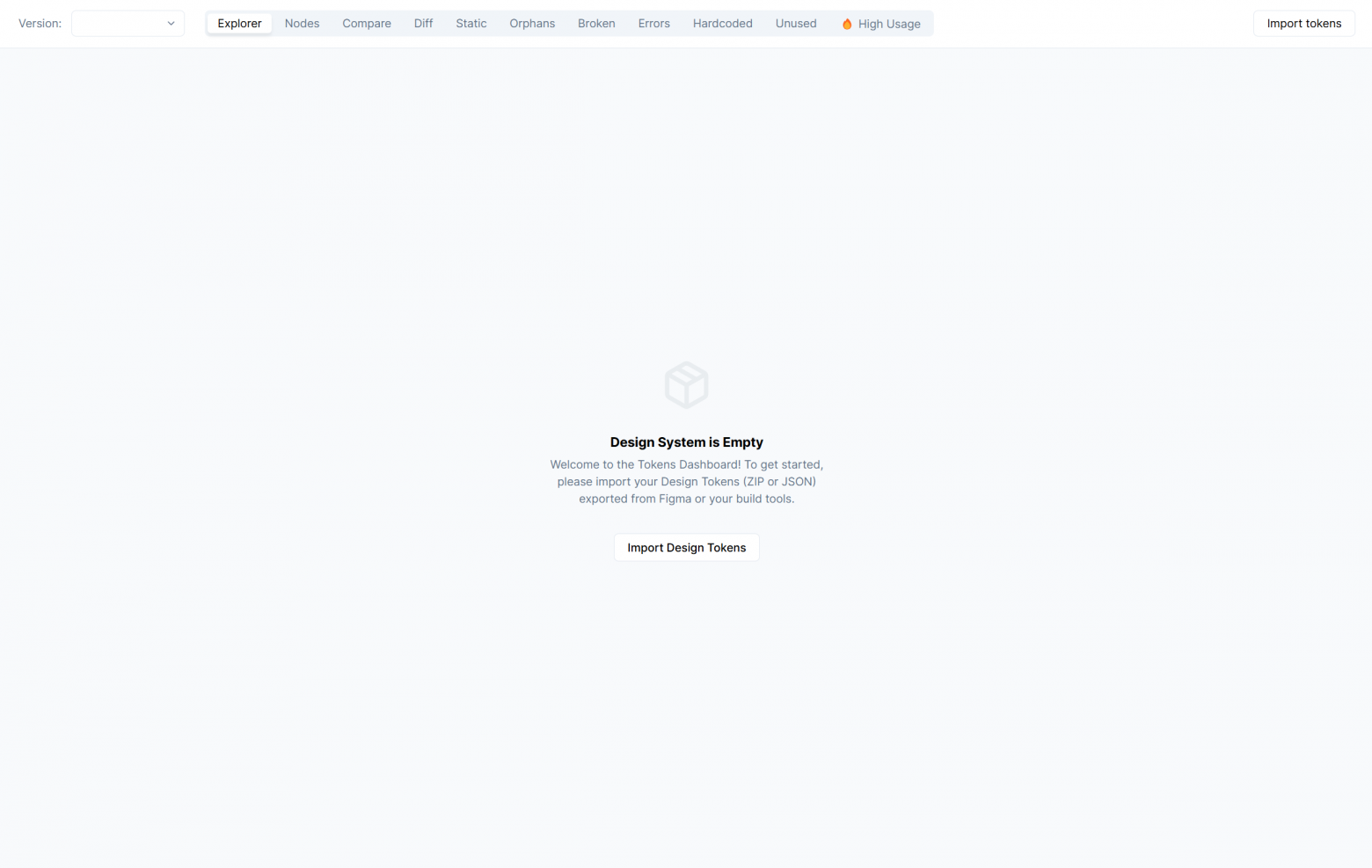
Task: Click the Version dropdown chevron arrow
Action: pyautogui.click(x=171, y=24)
